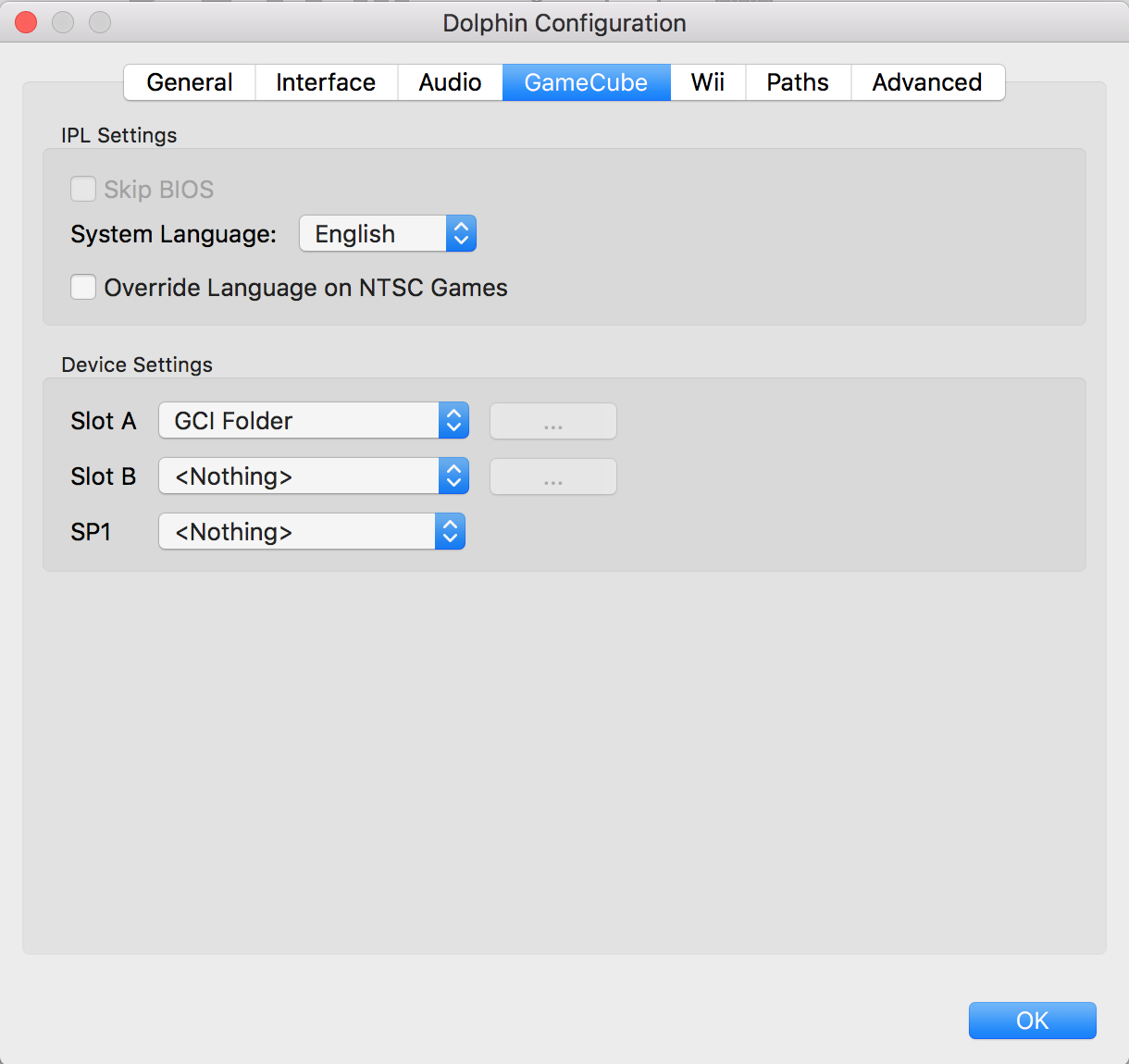Open Slot A device dropdown
This screenshot has height=1064, width=1129.
(x=314, y=420)
